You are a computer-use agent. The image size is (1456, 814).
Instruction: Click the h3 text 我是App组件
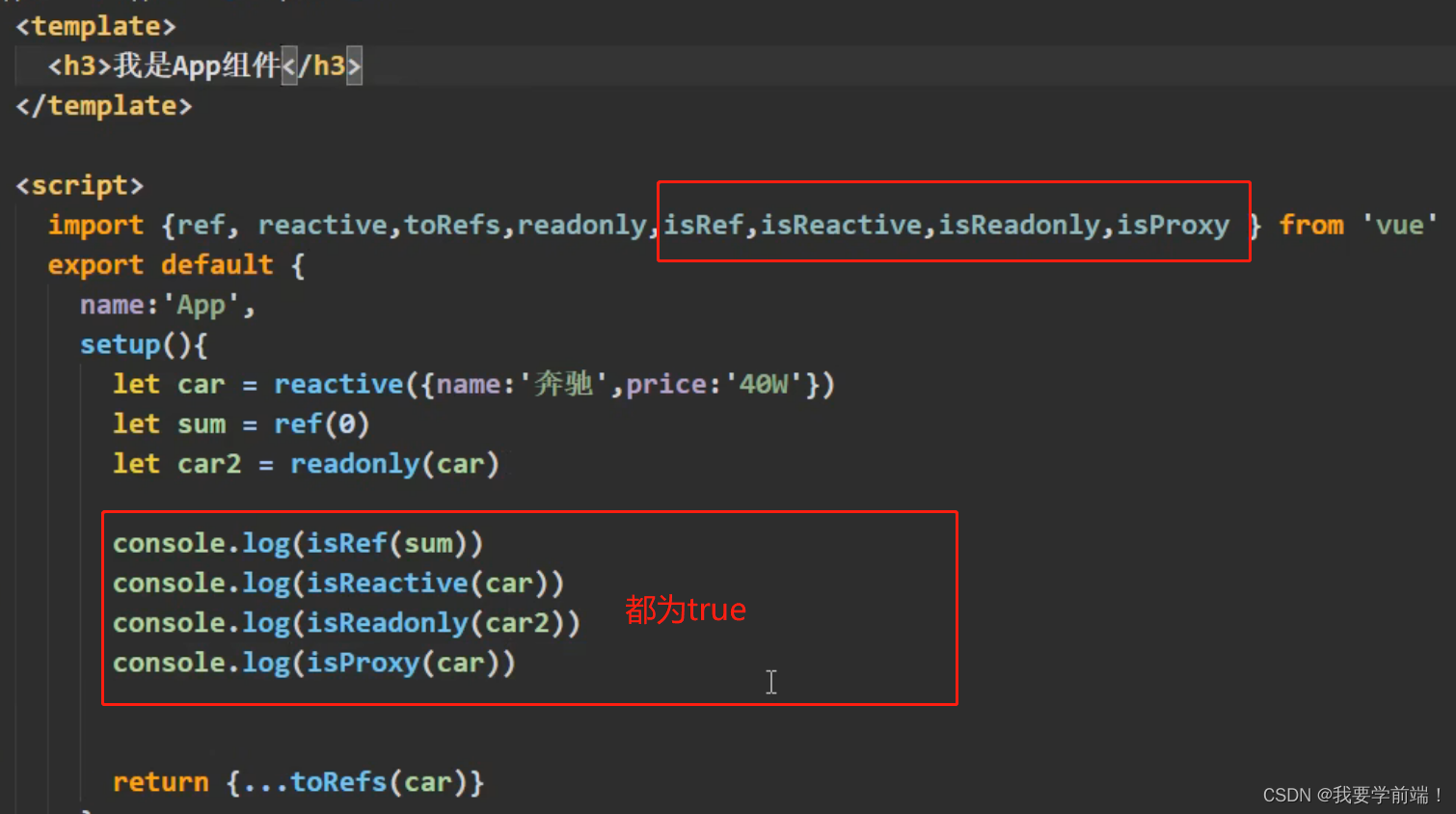tap(193, 65)
